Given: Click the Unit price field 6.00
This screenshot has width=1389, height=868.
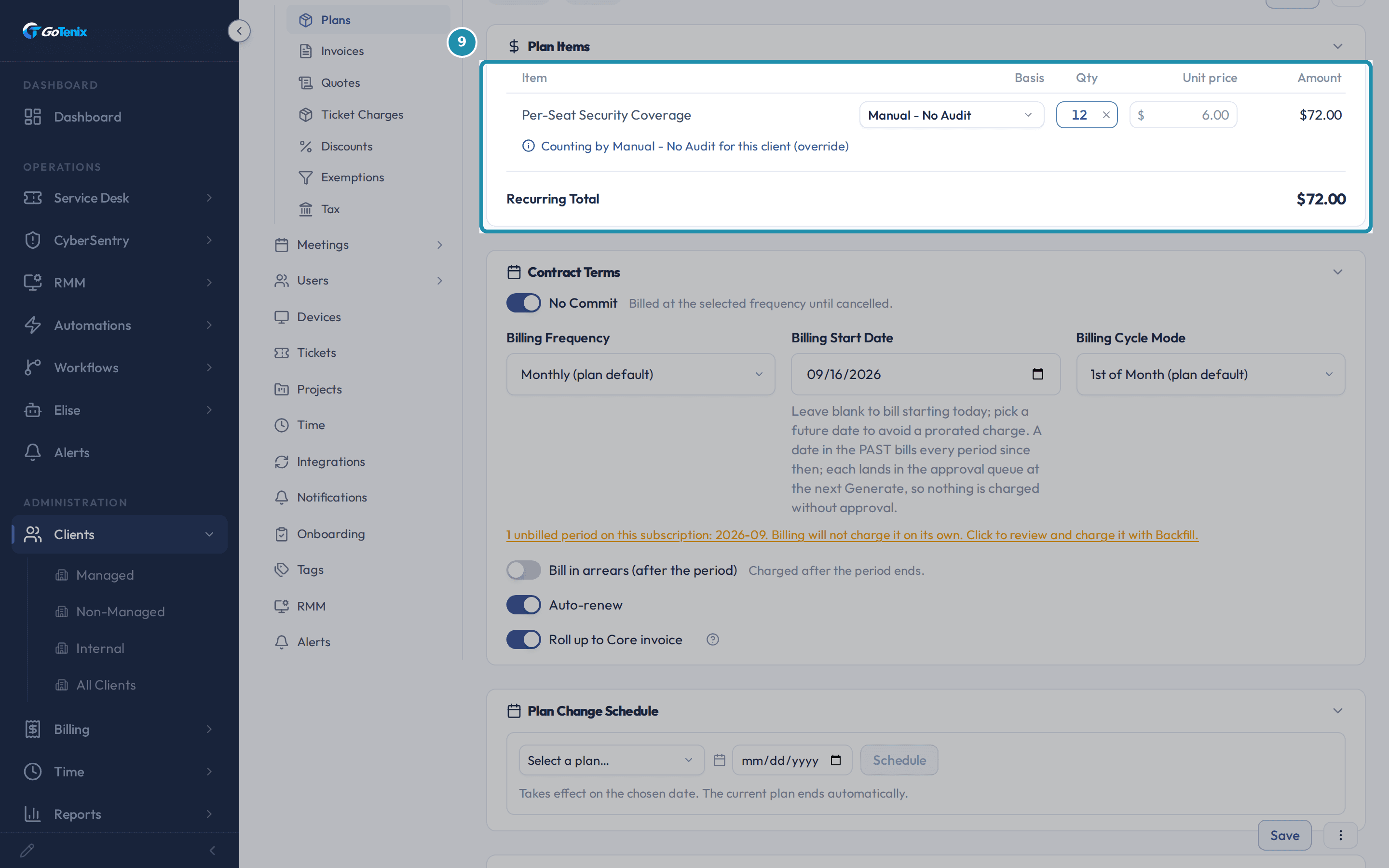Looking at the screenshot, I should click(1183, 115).
